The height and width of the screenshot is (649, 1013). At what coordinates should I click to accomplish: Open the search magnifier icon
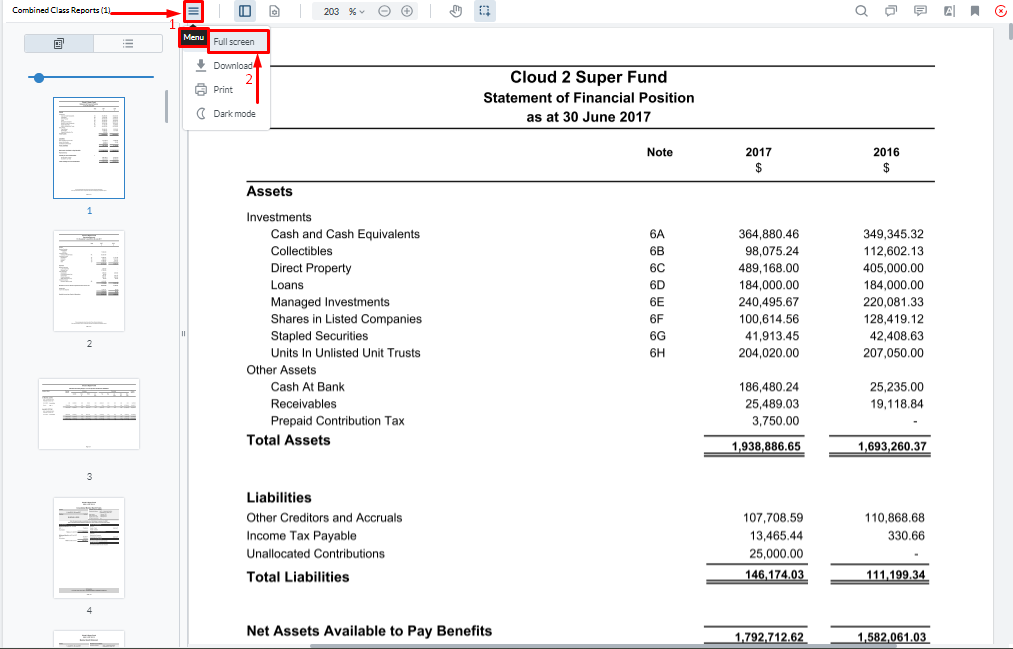861,11
